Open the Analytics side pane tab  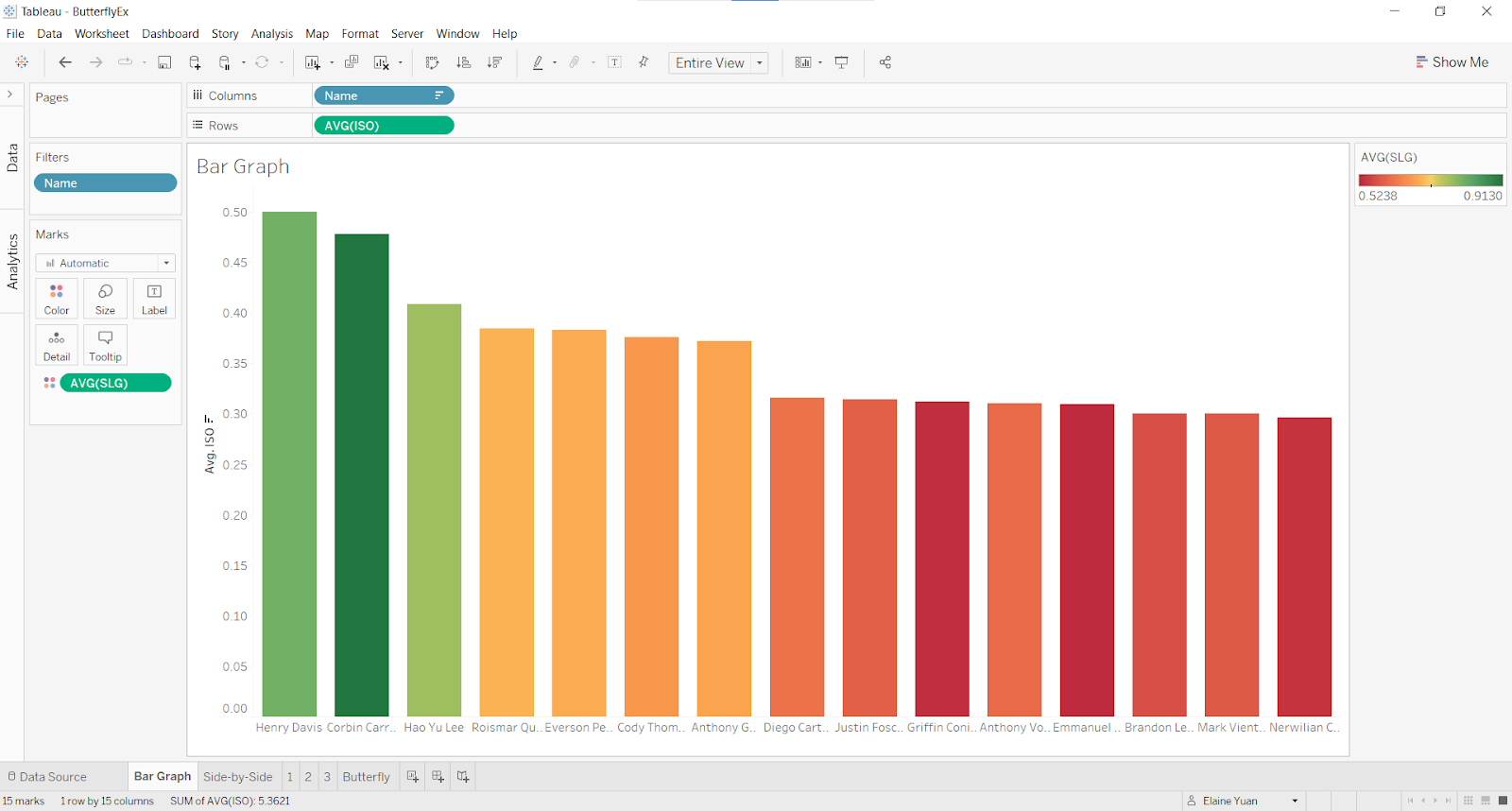pos(12,261)
